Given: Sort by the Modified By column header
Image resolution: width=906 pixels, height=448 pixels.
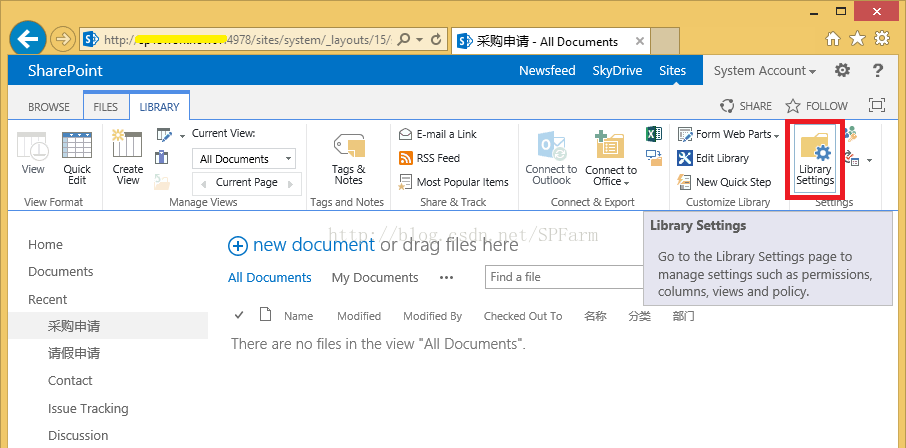Looking at the screenshot, I should click(432, 316).
